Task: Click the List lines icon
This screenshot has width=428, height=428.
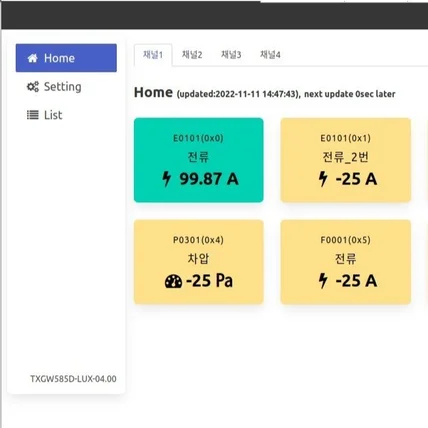Action: (33, 115)
